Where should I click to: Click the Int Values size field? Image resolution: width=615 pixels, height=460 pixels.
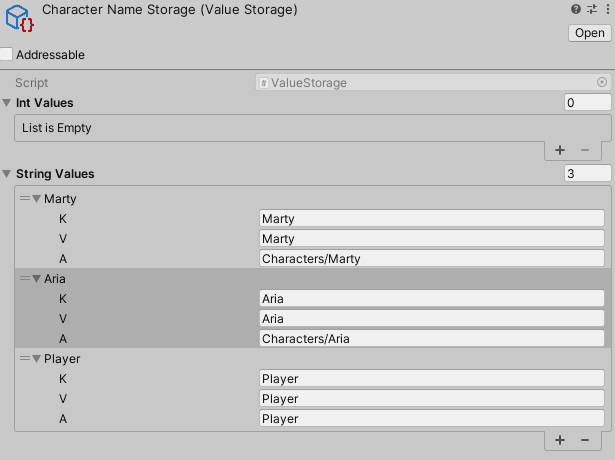[587, 103]
